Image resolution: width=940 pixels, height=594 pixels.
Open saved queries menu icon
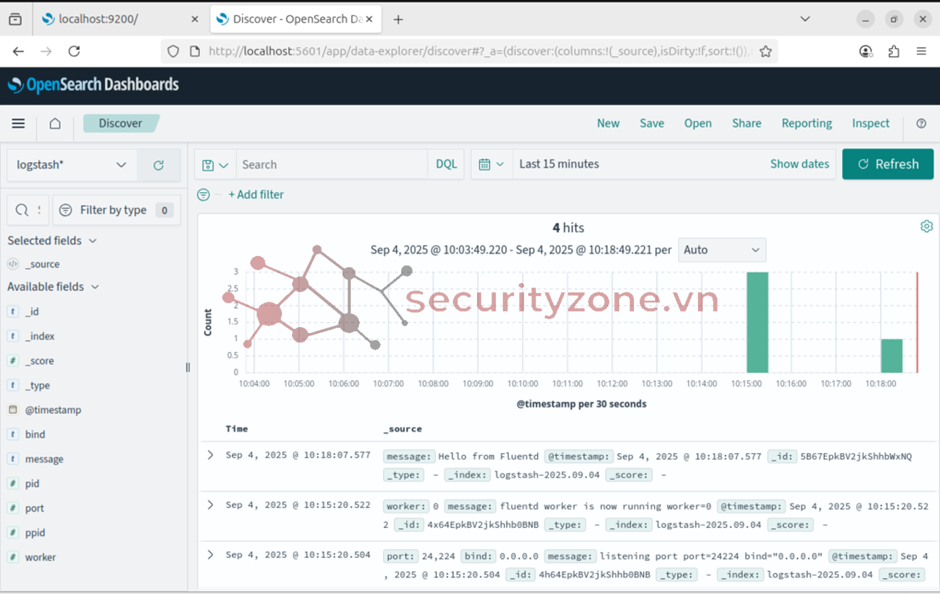tap(215, 165)
